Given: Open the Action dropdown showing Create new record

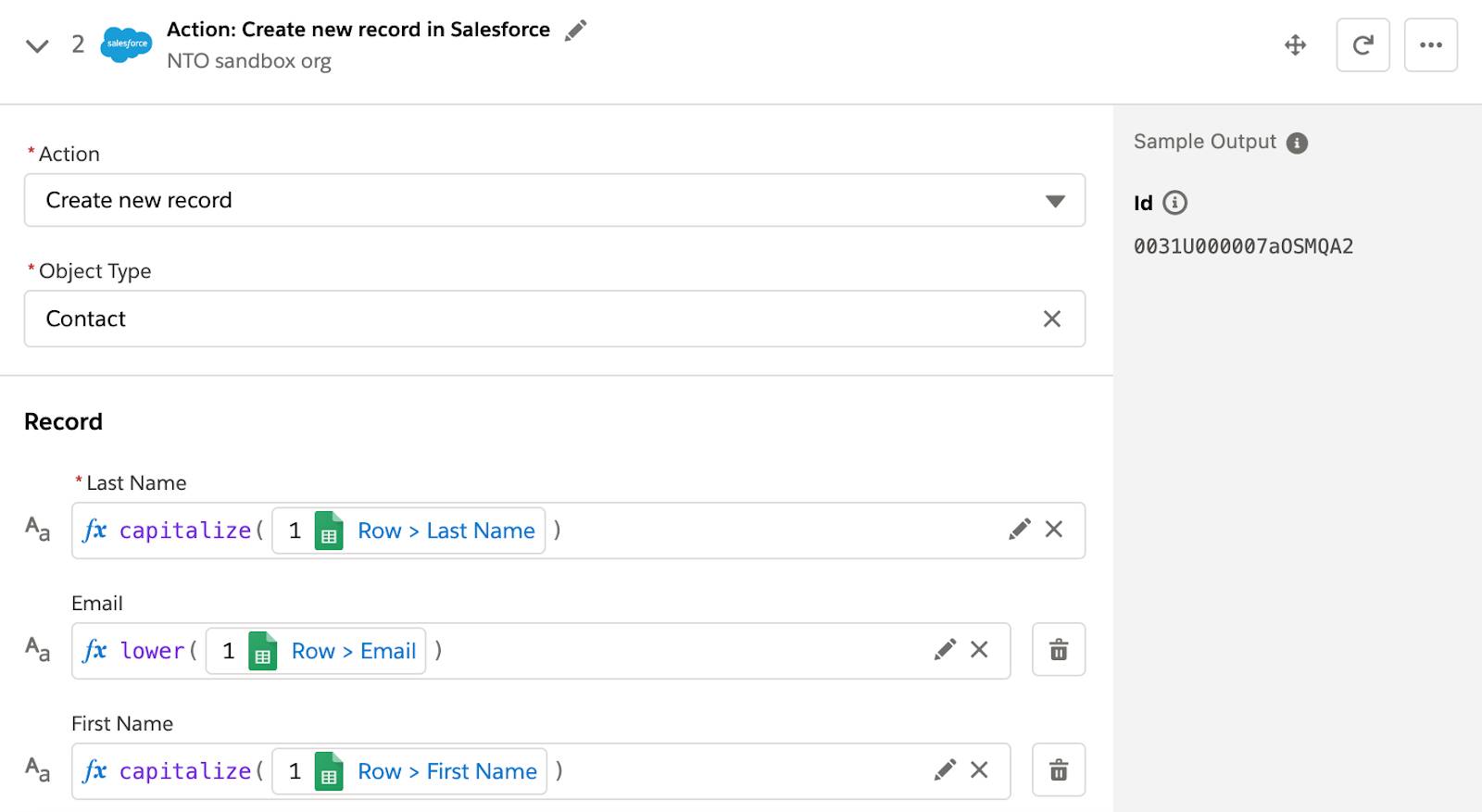Looking at the screenshot, I should pyautogui.click(x=555, y=200).
